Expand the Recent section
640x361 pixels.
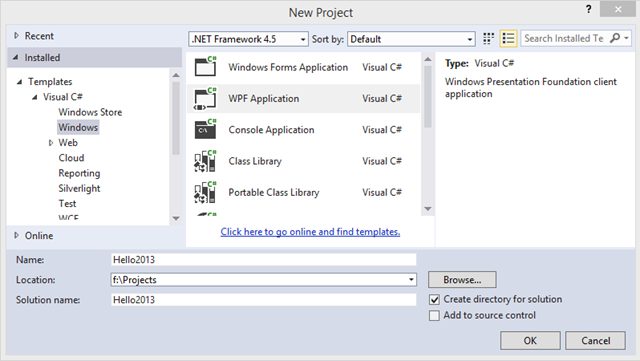click(x=16, y=36)
